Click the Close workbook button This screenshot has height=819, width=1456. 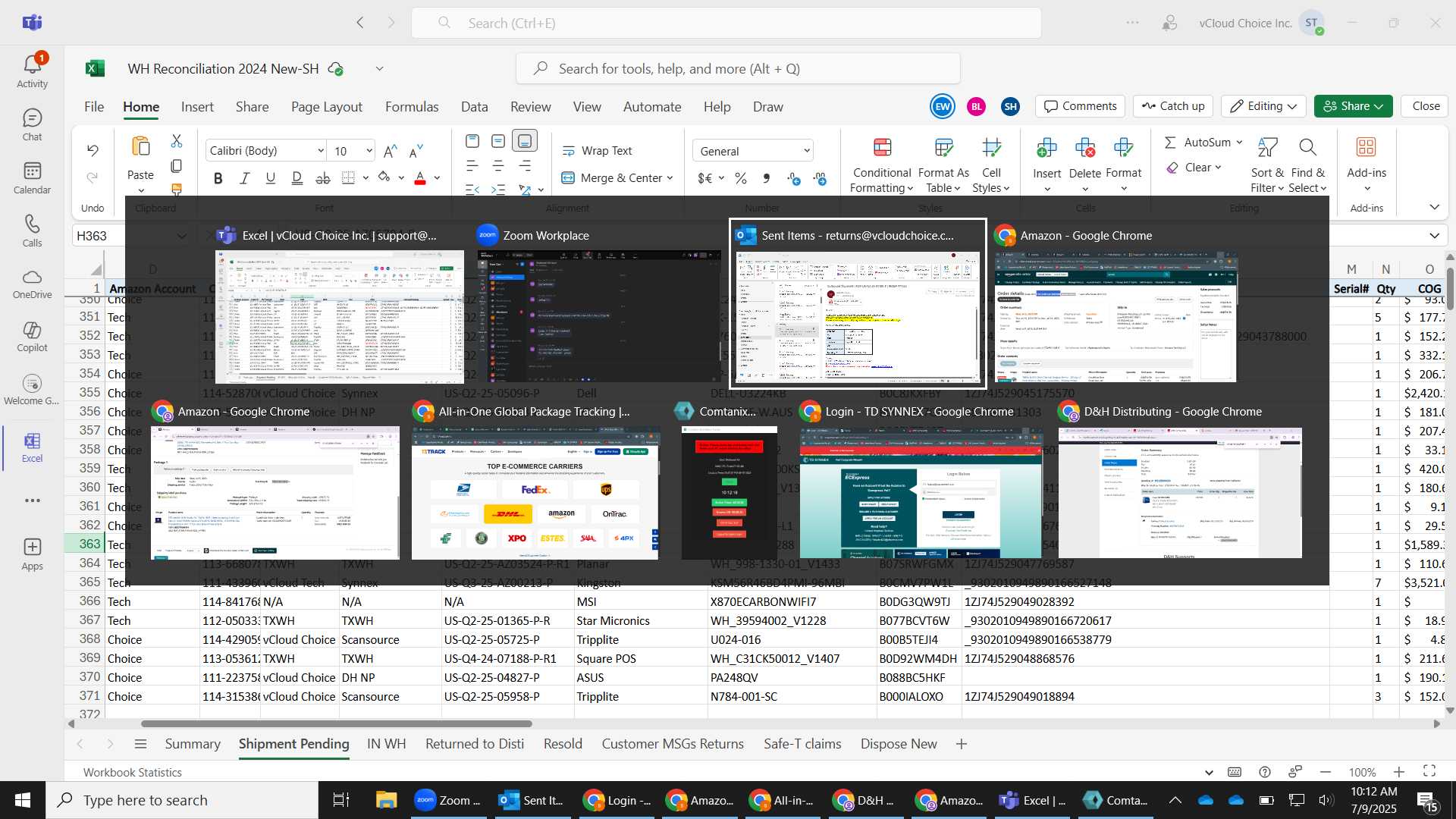tap(1426, 106)
